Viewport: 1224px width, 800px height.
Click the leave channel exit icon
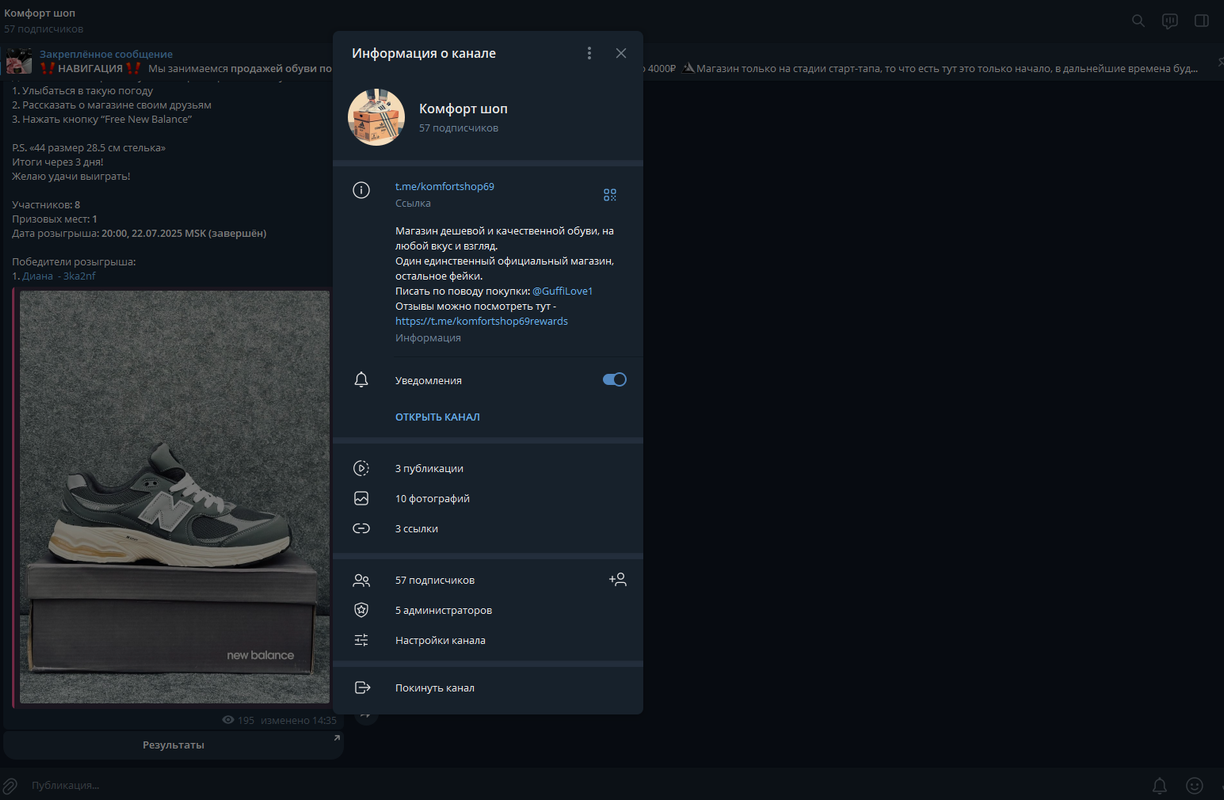point(362,688)
